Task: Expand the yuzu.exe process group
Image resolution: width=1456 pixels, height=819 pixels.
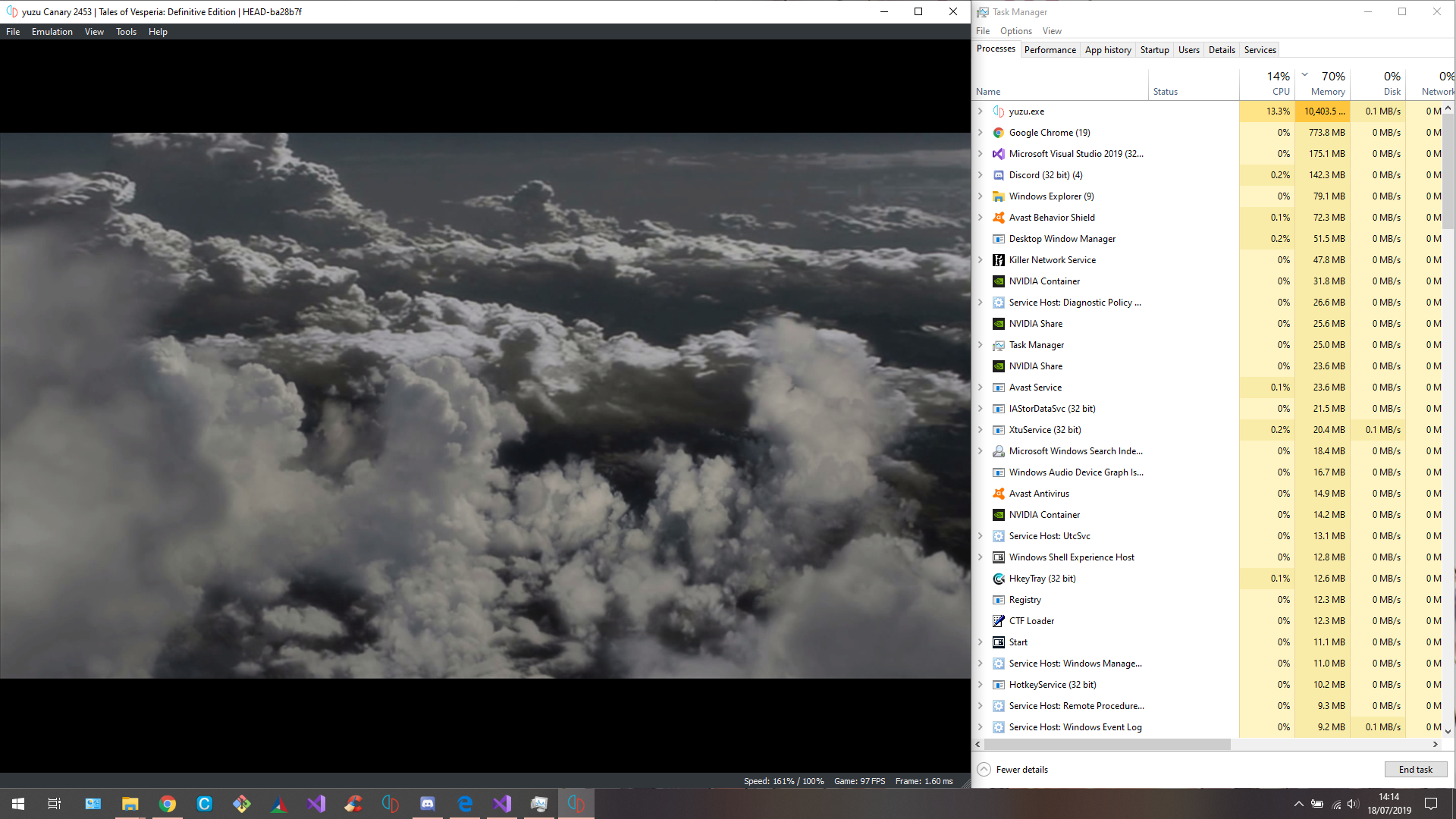Action: (x=981, y=111)
